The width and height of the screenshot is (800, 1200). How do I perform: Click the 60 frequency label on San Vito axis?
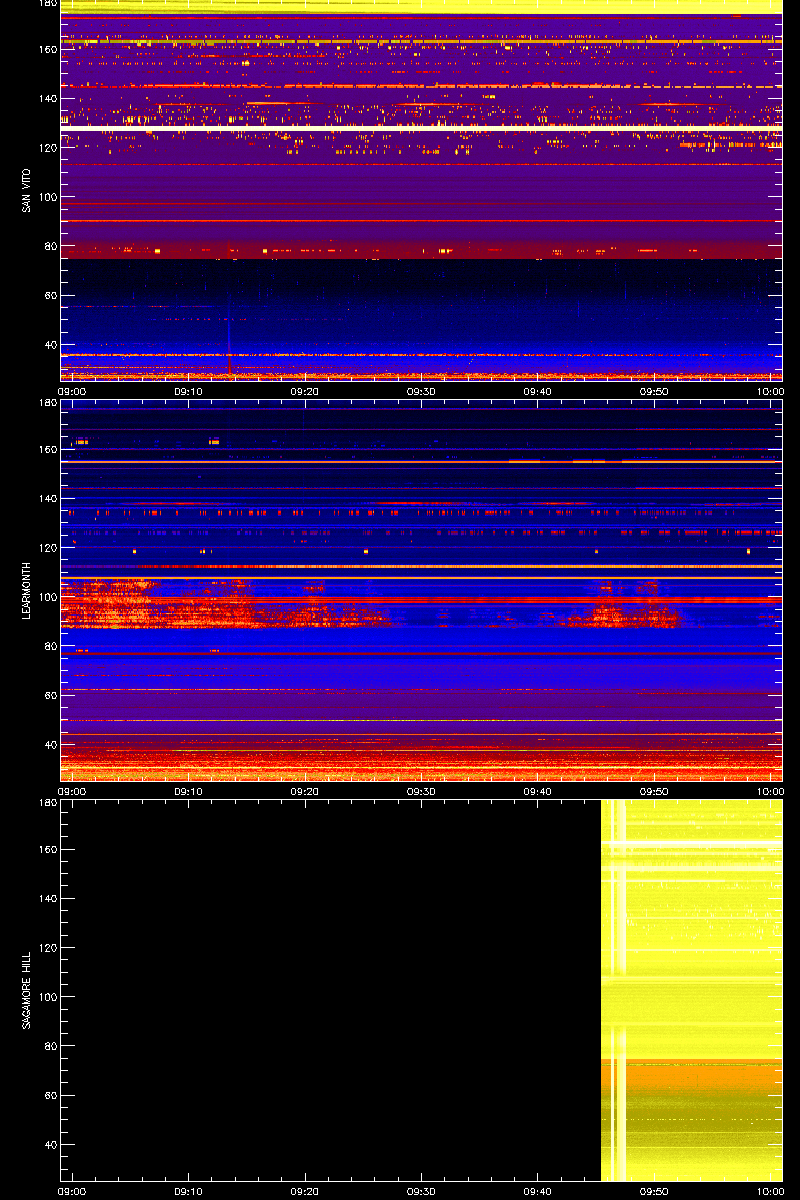(x=50, y=296)
